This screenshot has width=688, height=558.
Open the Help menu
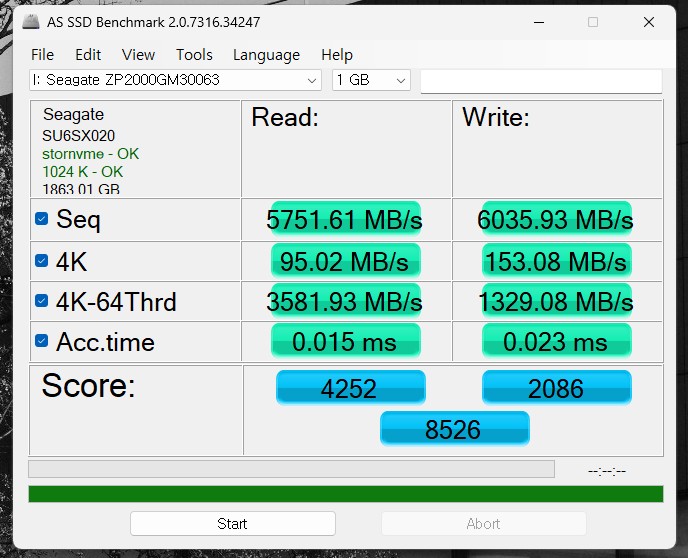tap(337, 55)
